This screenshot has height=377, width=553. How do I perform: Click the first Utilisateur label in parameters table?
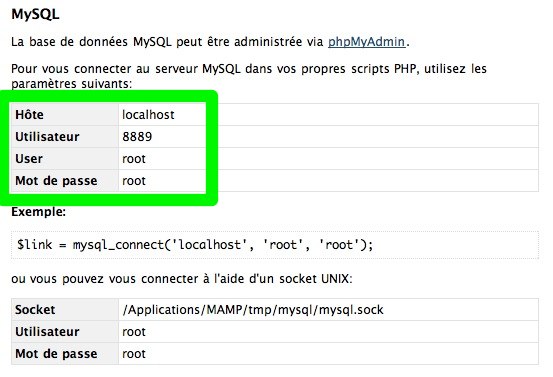47,136
